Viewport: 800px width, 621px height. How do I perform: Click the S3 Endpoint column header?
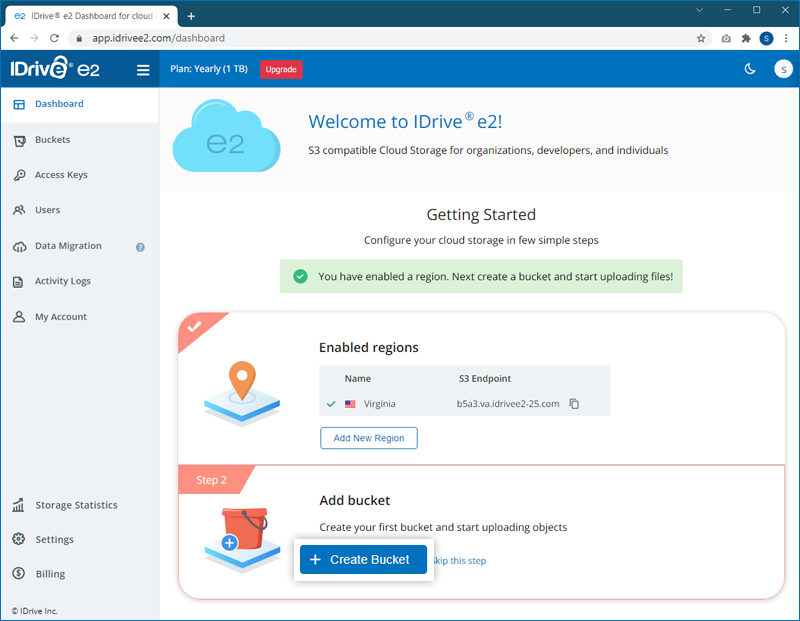tap(485, 379)
